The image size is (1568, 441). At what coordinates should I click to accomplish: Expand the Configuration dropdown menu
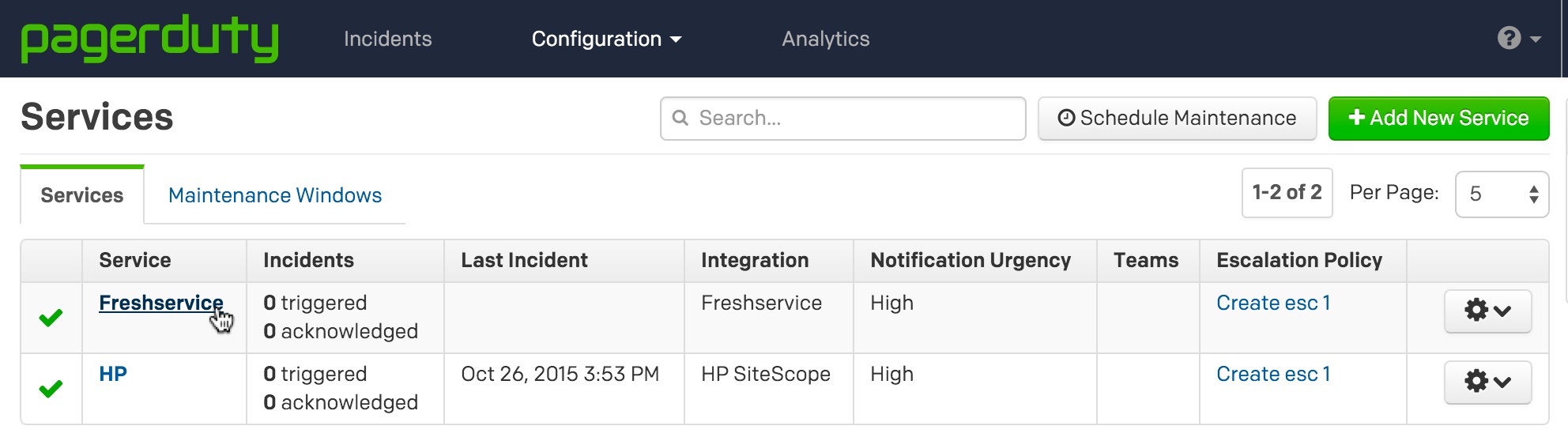tap(606, 39)
